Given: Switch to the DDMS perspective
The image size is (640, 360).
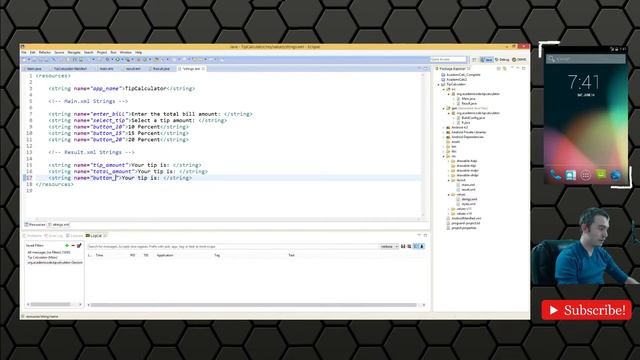Looking at the screenshot, I should pos(519,60).
